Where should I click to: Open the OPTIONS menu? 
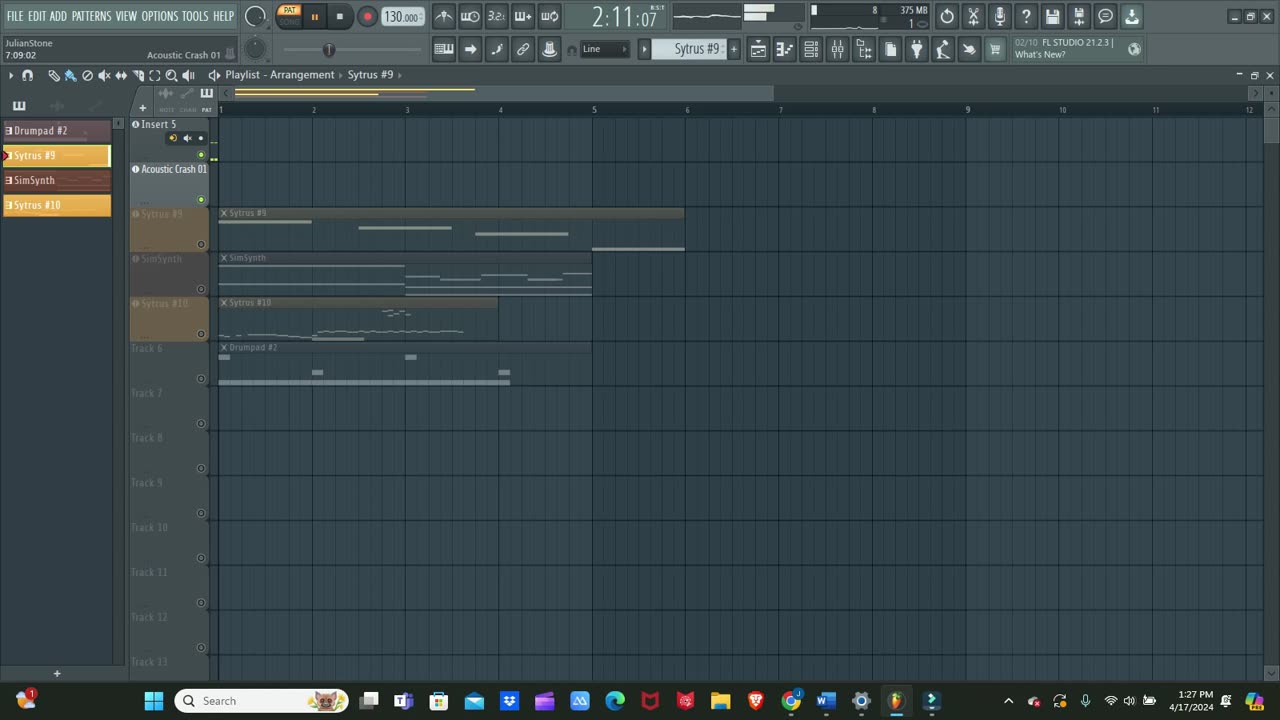coord(159,16)
